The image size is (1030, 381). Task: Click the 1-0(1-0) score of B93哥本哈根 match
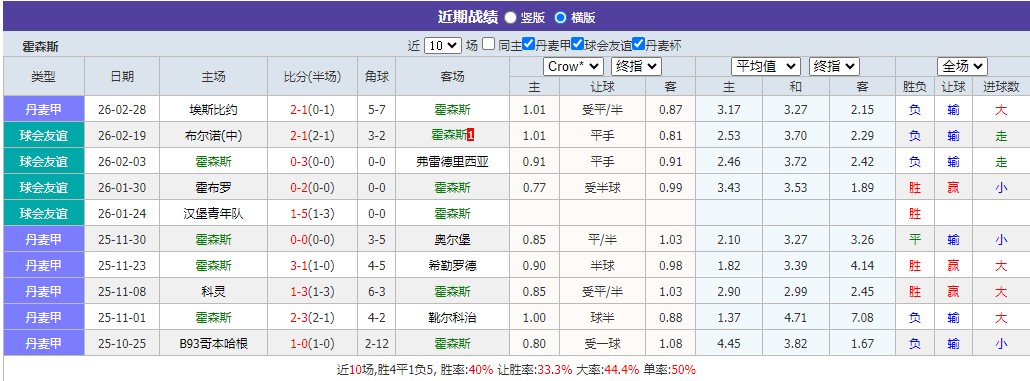[x=313, y=344]
